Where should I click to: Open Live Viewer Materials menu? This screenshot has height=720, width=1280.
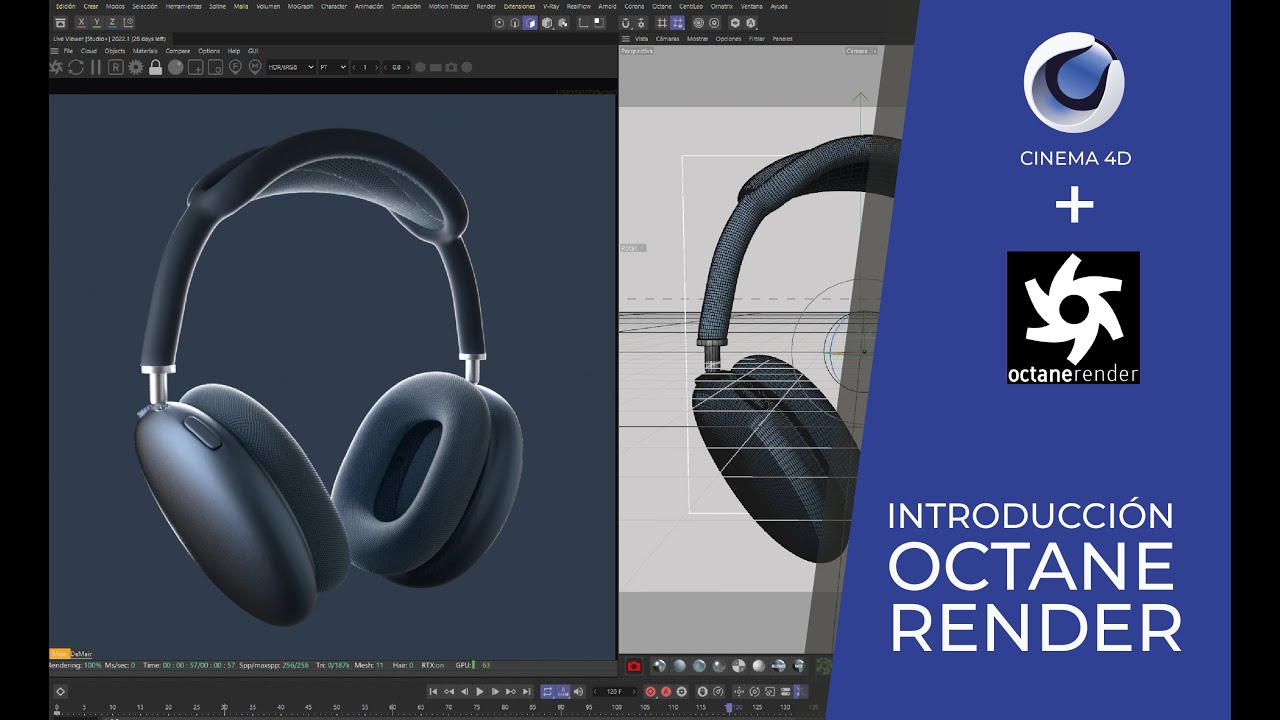145,51
